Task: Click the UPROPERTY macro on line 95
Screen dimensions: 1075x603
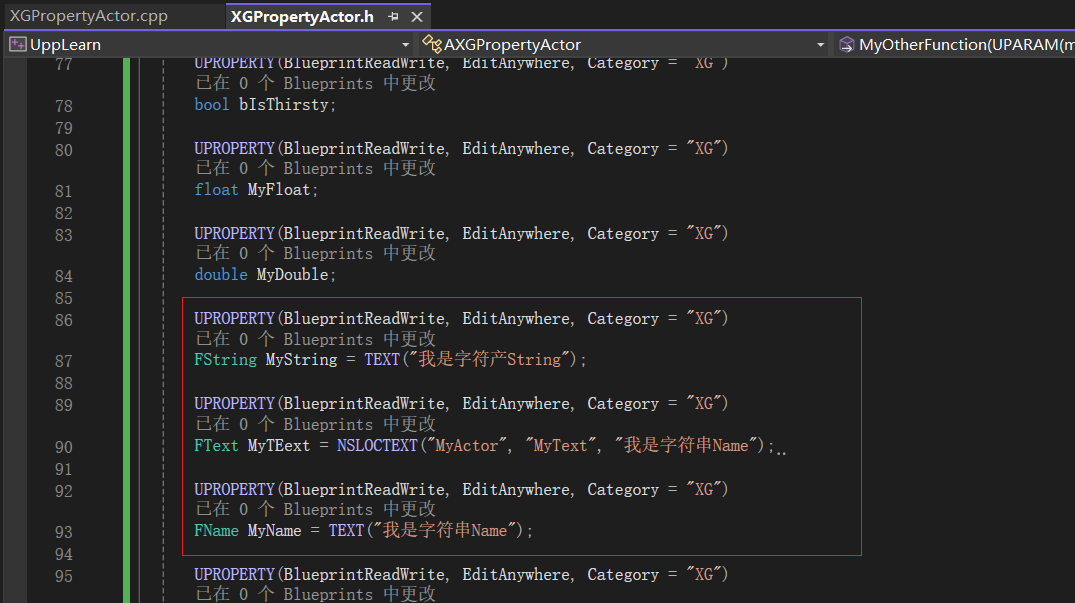Action: tap(234, 575)
